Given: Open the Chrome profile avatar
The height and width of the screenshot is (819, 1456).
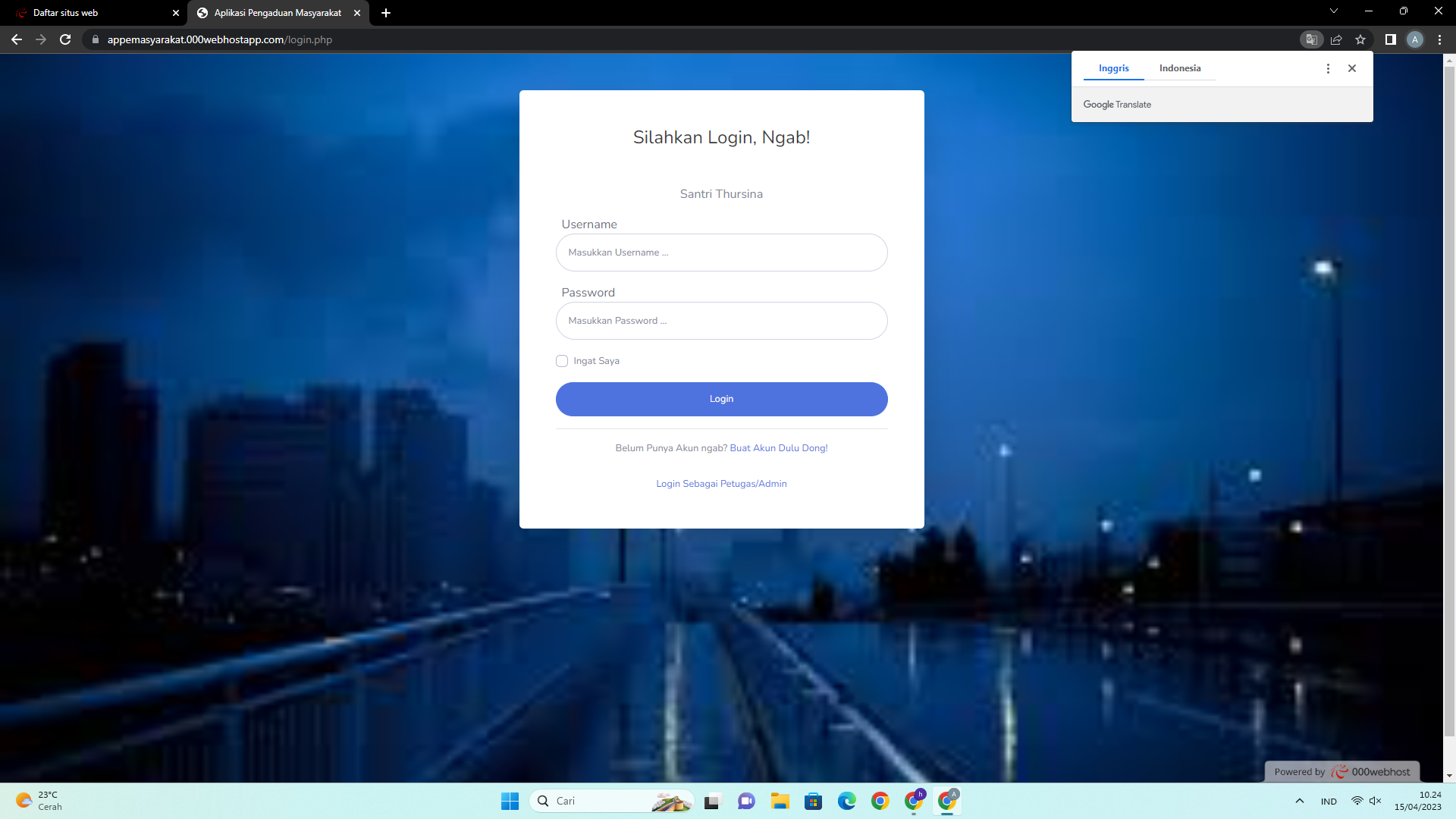Looking at the screenshot, I should click(x=1414, y=39).
